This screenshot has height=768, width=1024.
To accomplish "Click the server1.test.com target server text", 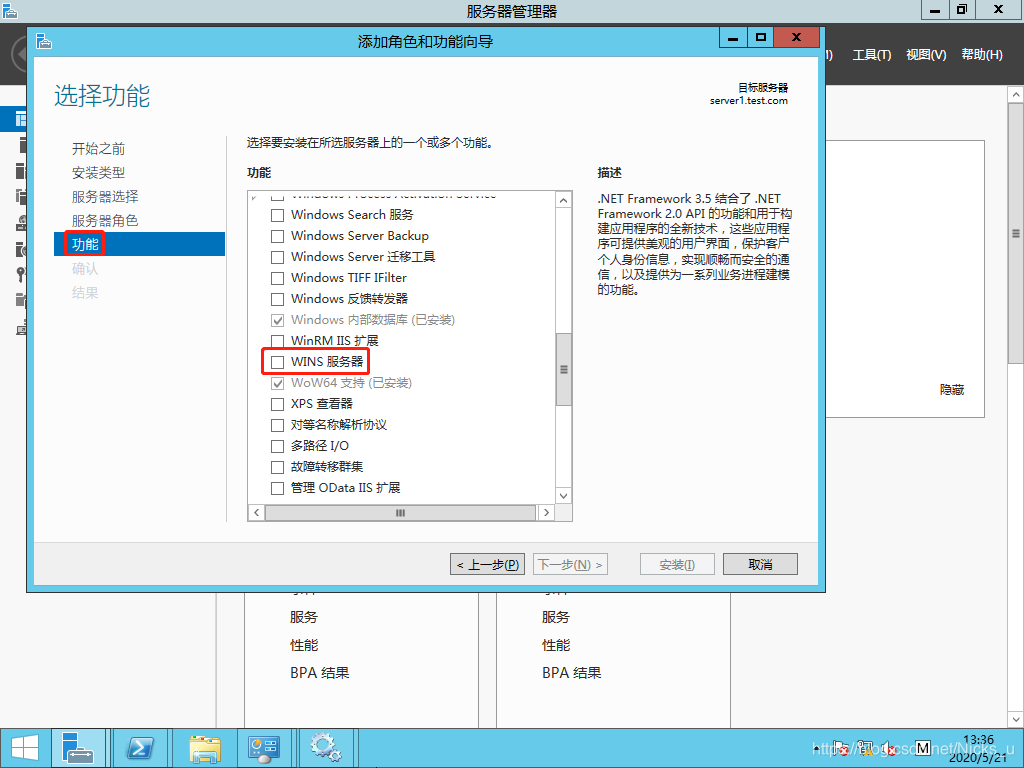I will point(748,101).
